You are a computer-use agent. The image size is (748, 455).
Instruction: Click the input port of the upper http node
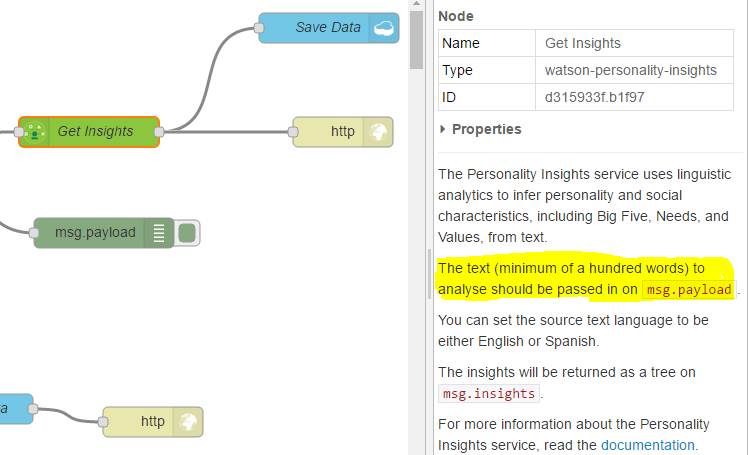click(x=293, y=132)
